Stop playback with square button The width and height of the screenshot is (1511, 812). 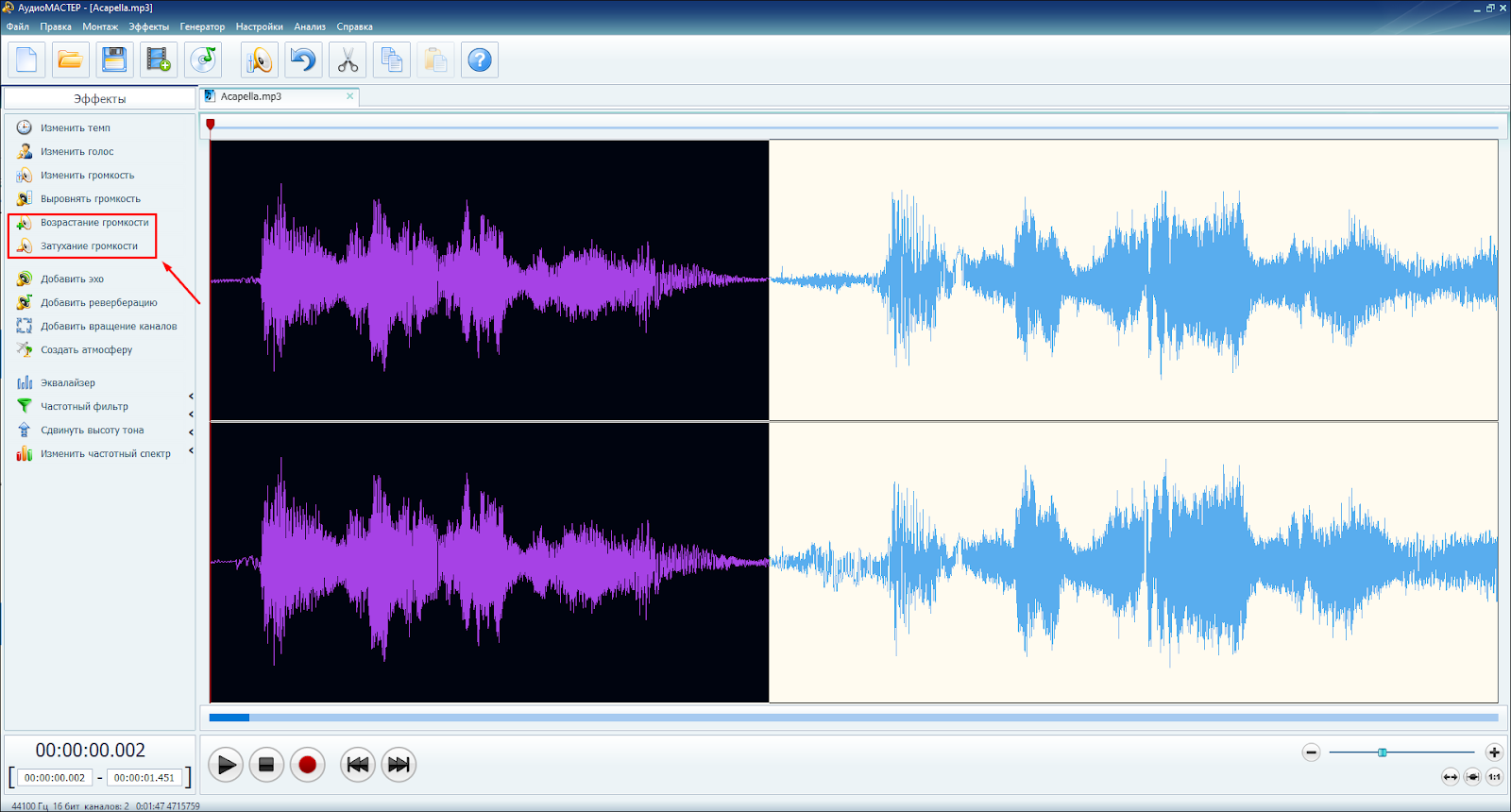266,765
